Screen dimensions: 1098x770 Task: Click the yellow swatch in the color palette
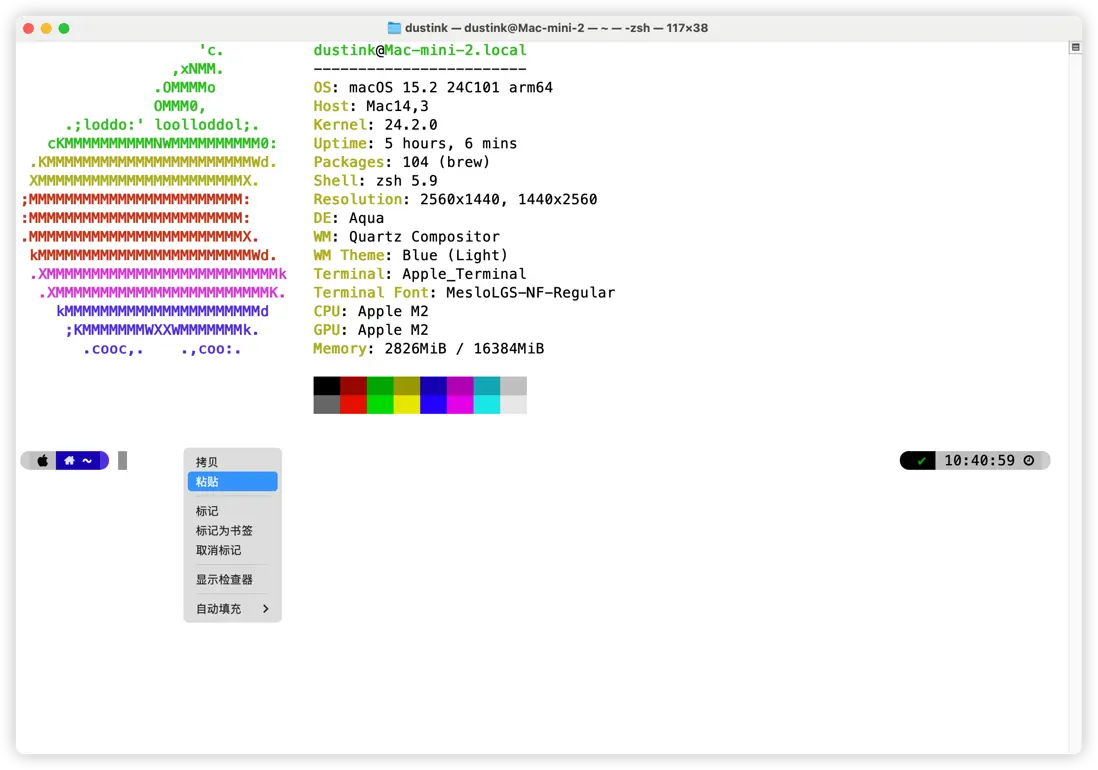406,405
